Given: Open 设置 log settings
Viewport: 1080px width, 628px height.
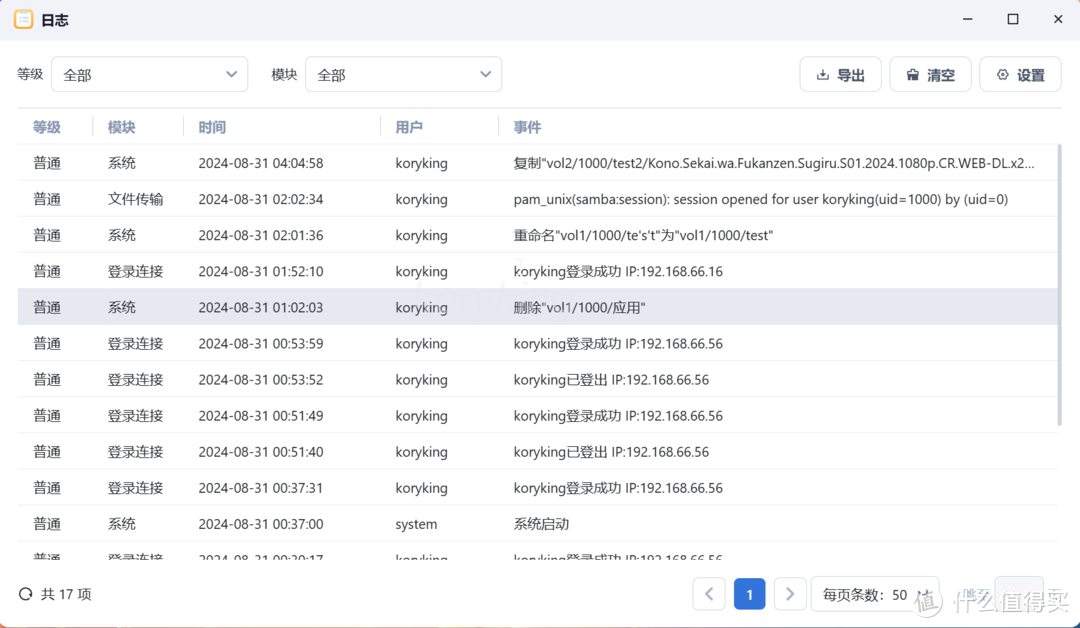Looking at the screenshot, I should pos(1020,73).
